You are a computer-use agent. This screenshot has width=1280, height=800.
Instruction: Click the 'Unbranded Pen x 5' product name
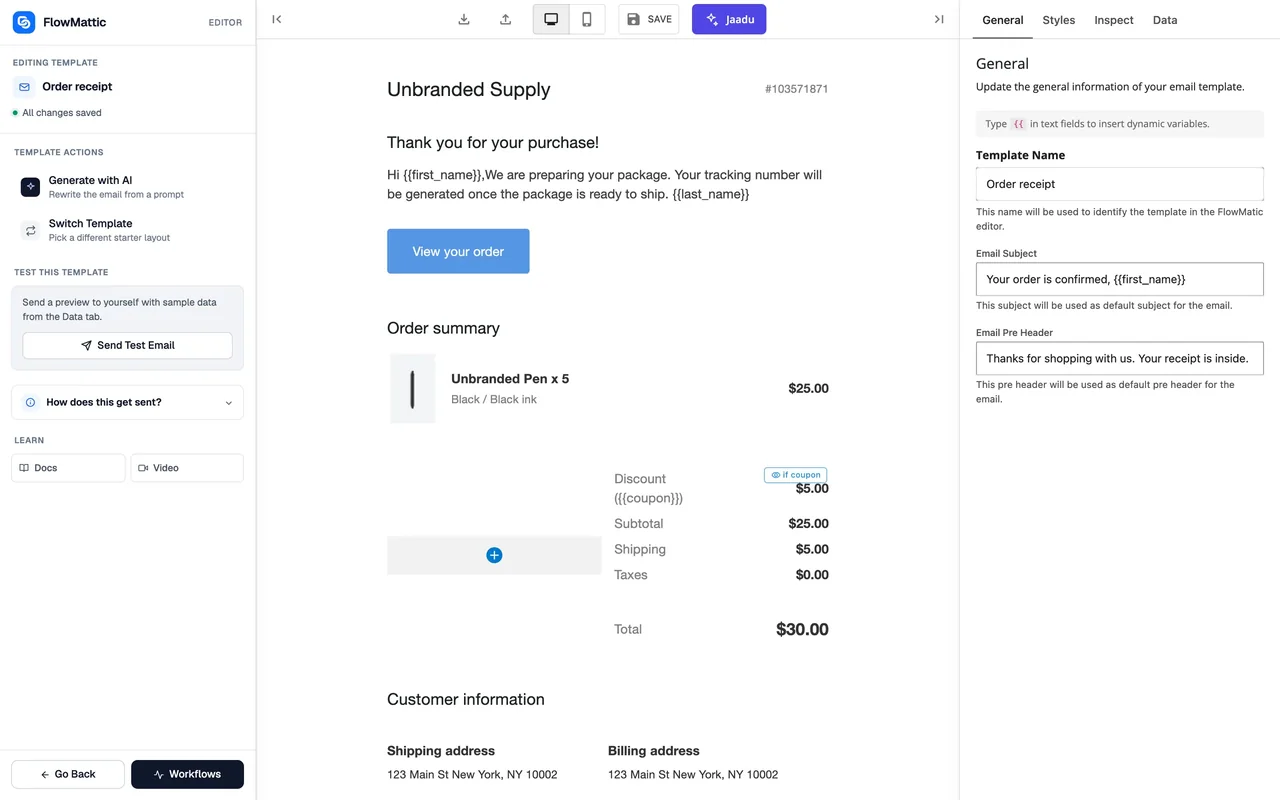510,379
